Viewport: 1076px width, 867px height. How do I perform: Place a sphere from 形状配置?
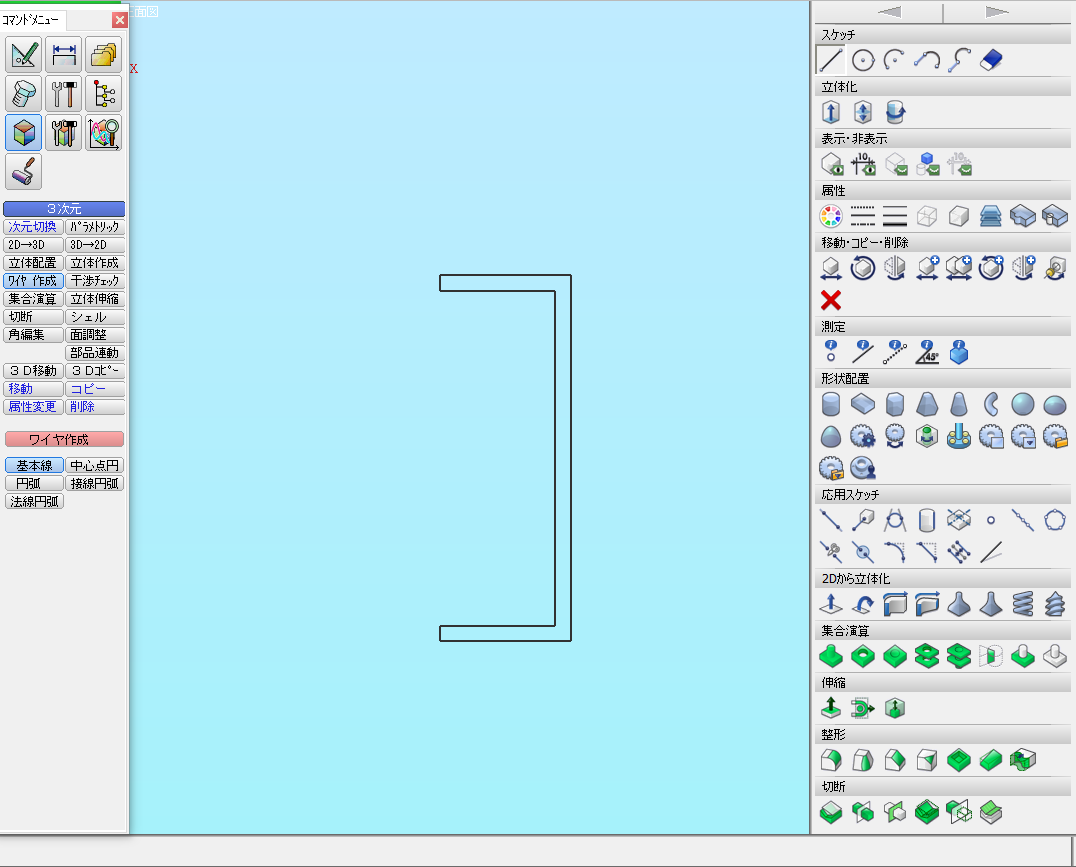pyautogui.click(x=1022, y=404)
